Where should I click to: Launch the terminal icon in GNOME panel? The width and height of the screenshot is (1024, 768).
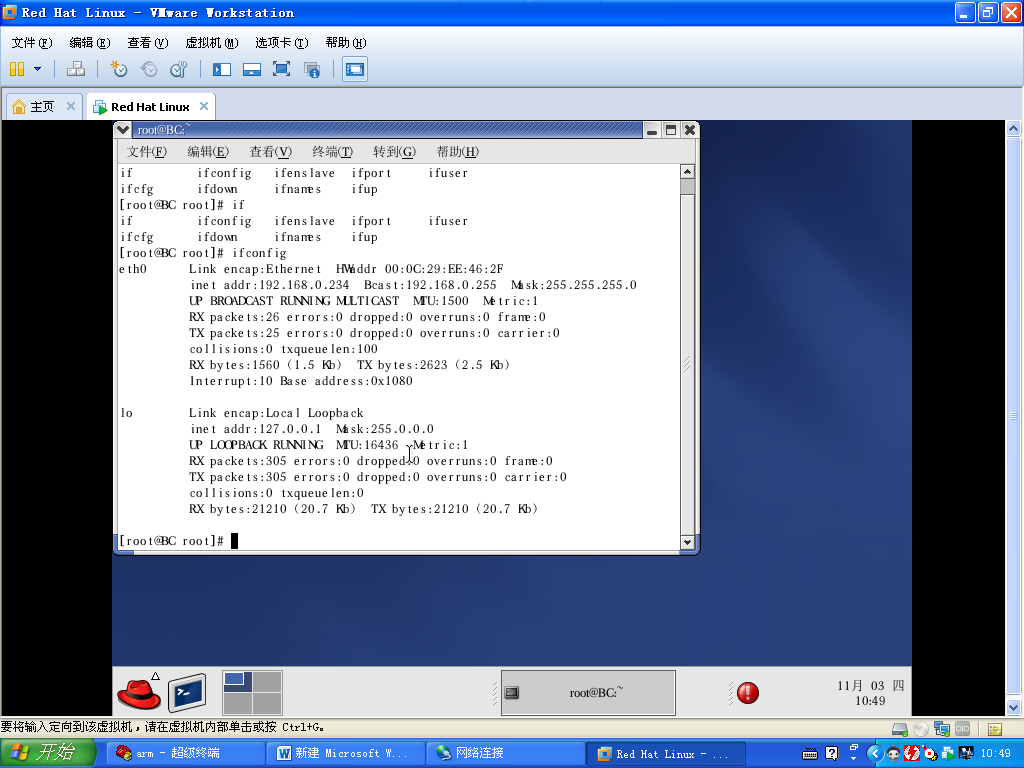tap(187, 692)
